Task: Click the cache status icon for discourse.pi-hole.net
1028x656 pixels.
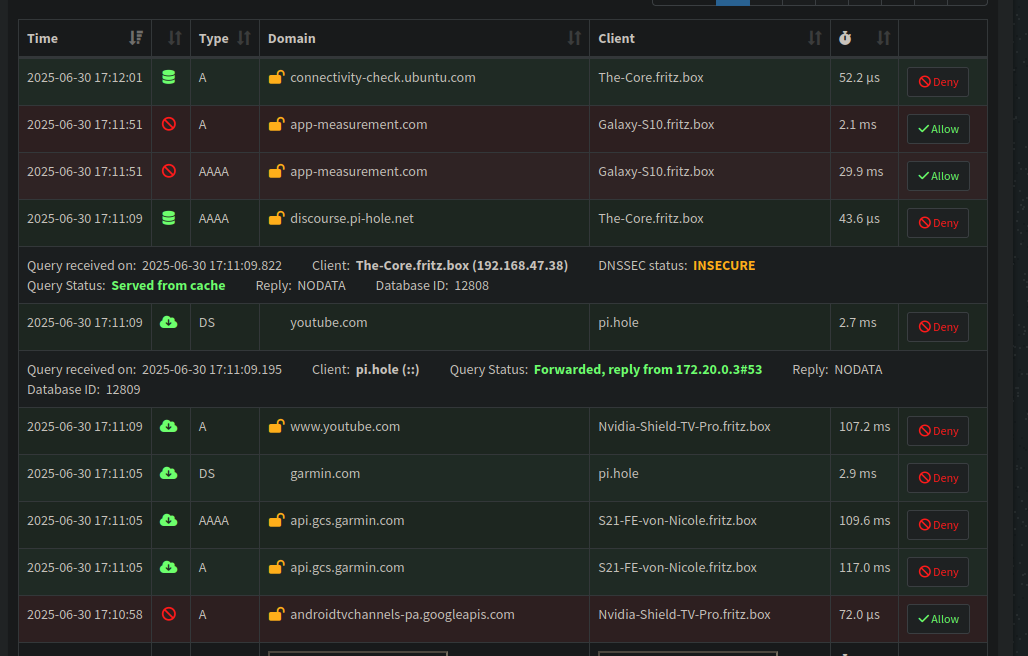Action: (x=168, y=219)
